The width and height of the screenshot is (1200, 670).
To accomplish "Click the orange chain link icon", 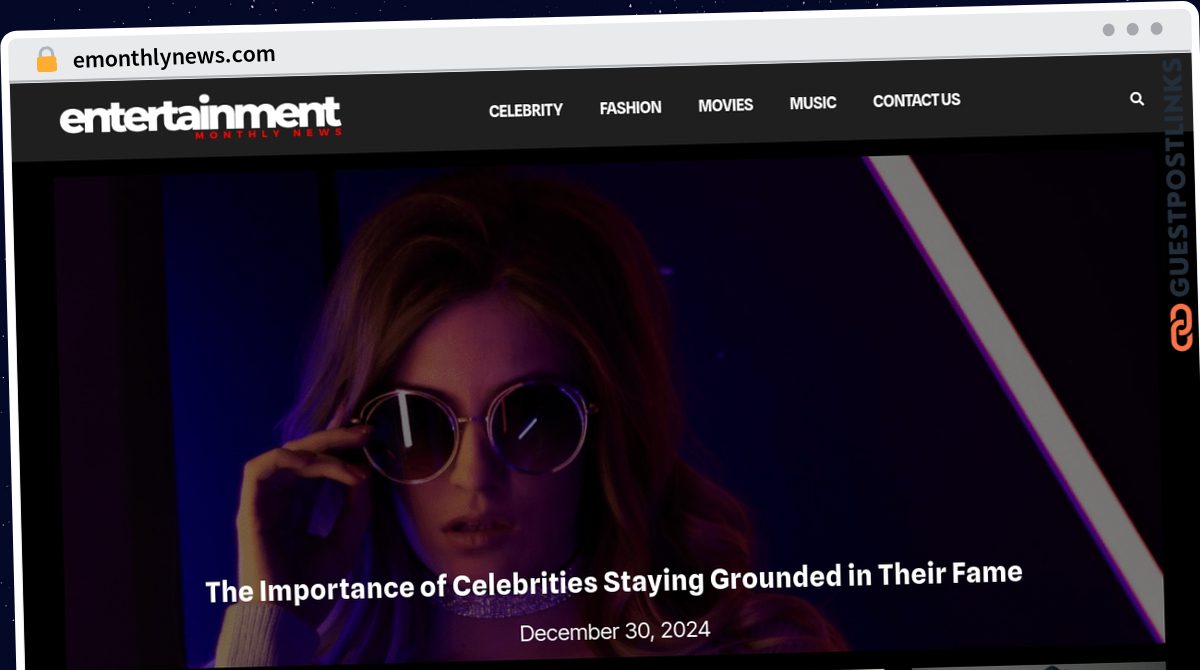I will tap(1181, 329).
